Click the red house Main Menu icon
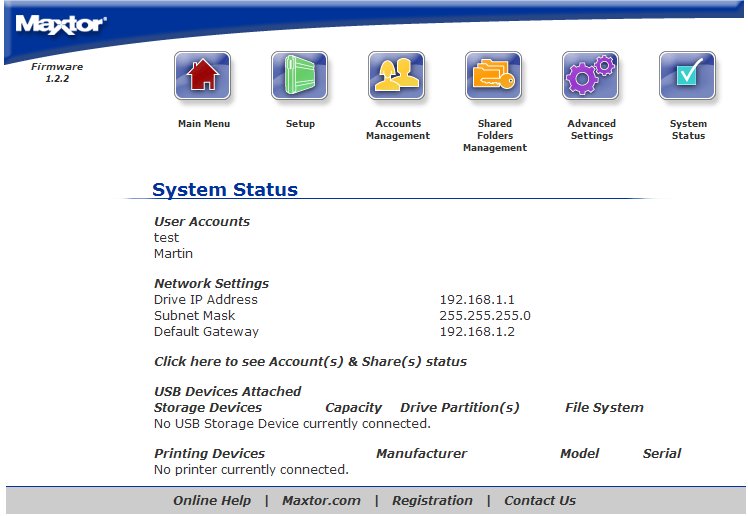 (x=203, y=76)
